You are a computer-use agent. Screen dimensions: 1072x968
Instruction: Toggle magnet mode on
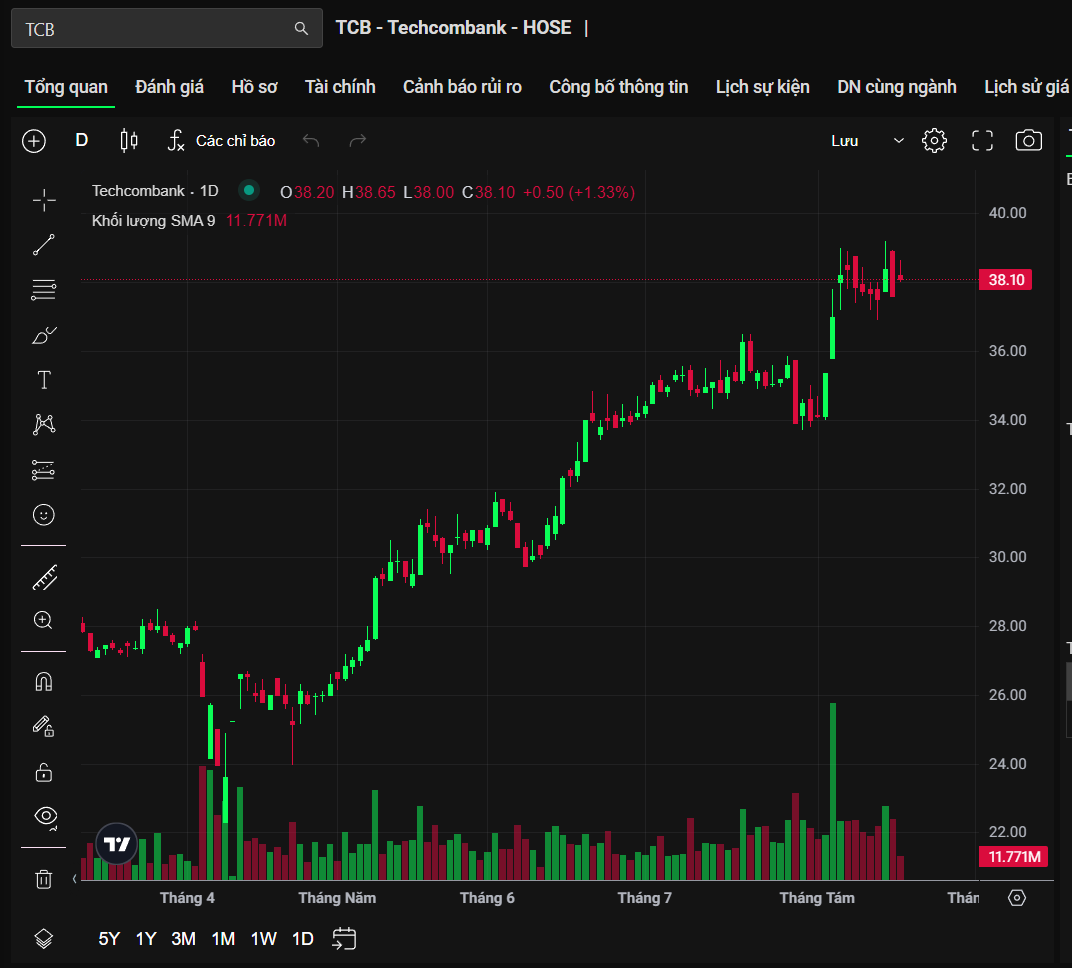(44, 682)
